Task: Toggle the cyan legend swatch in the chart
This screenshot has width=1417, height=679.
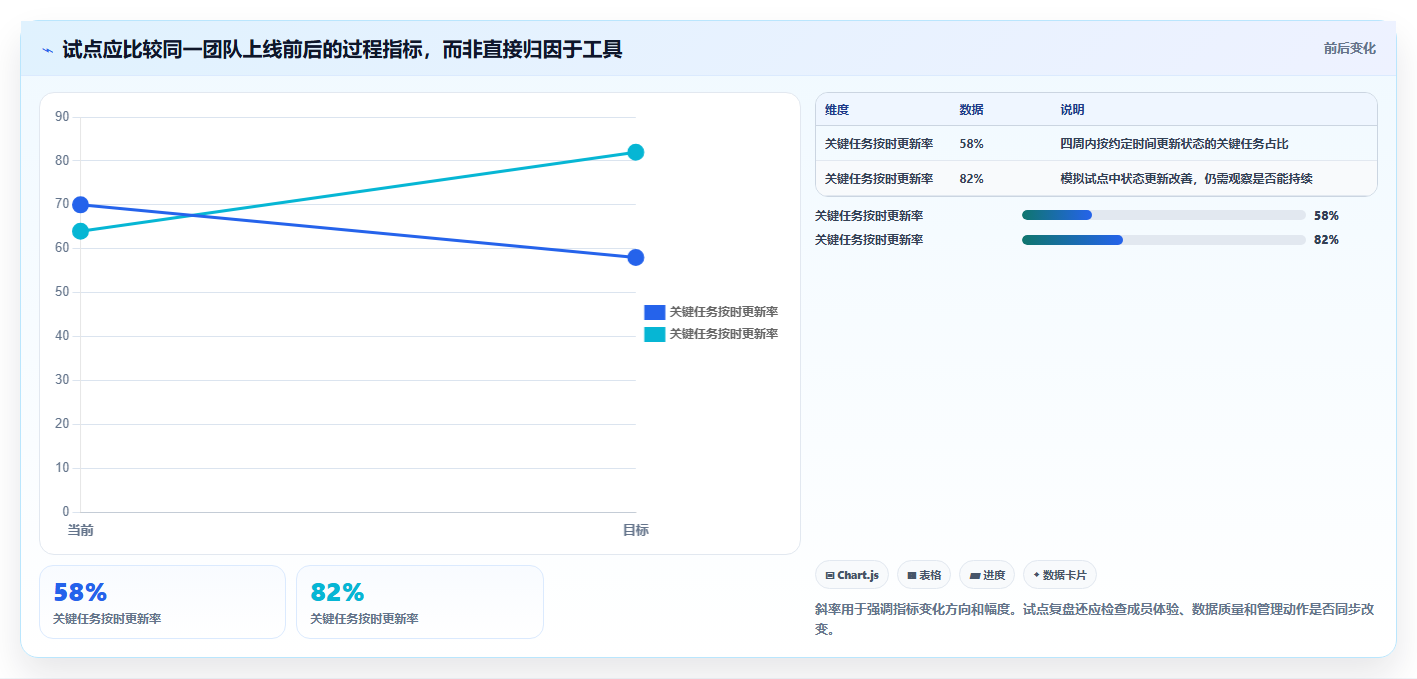Action: pyautogui.click(x=654, y=334)
